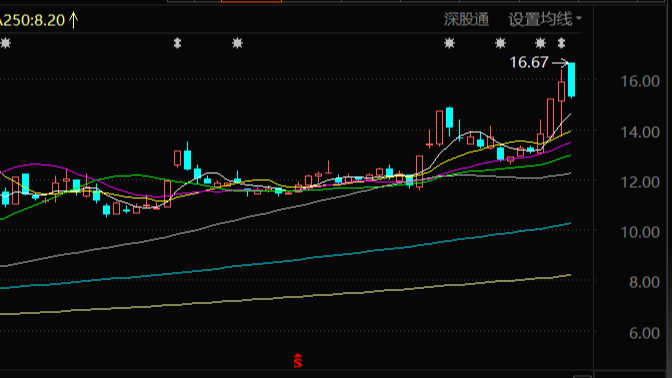Click the yellow up arrow beside MA250:8.20
This screenshot has height=378, width=672.
[x=74, y=20]
